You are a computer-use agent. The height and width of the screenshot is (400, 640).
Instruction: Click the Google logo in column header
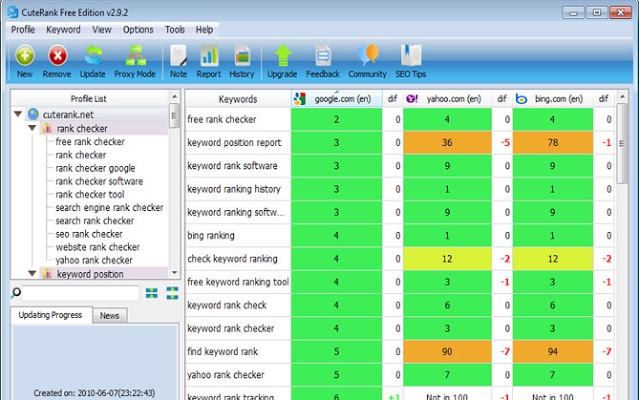(300, 99)
